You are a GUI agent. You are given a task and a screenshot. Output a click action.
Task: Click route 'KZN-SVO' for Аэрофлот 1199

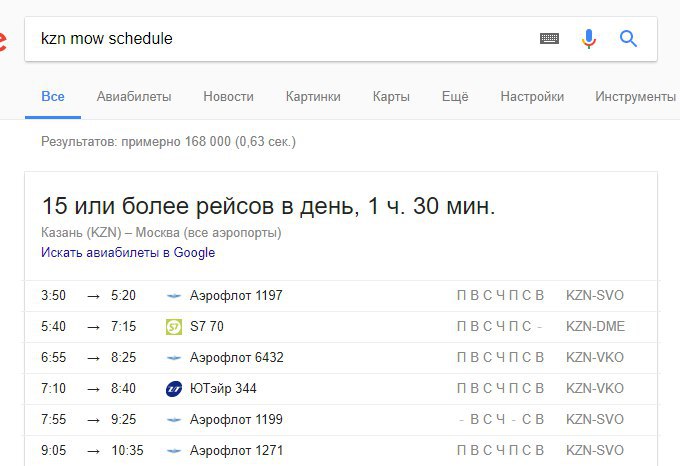point(595,420)
